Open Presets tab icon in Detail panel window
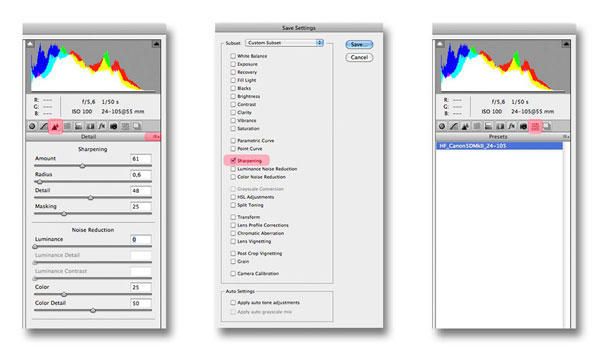 coord(125,126)
